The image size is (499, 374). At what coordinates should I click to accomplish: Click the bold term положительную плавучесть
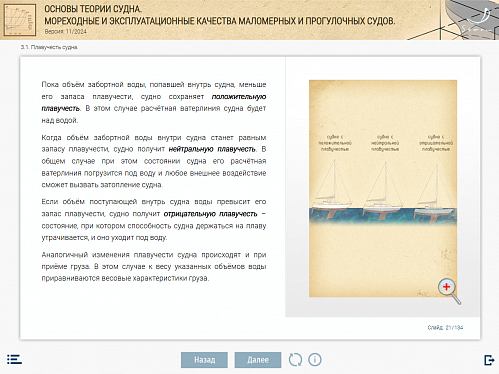[154, 102]
